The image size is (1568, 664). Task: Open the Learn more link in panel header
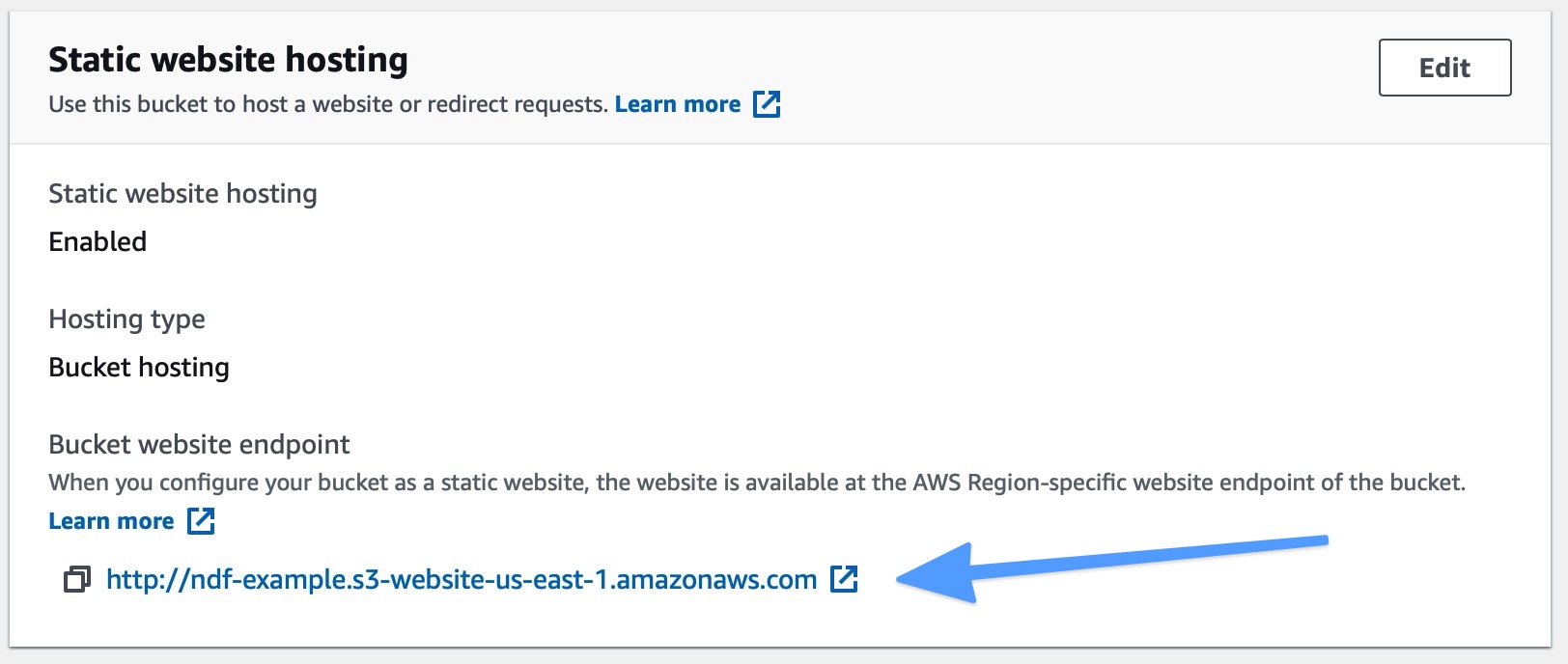pos(678,104)
